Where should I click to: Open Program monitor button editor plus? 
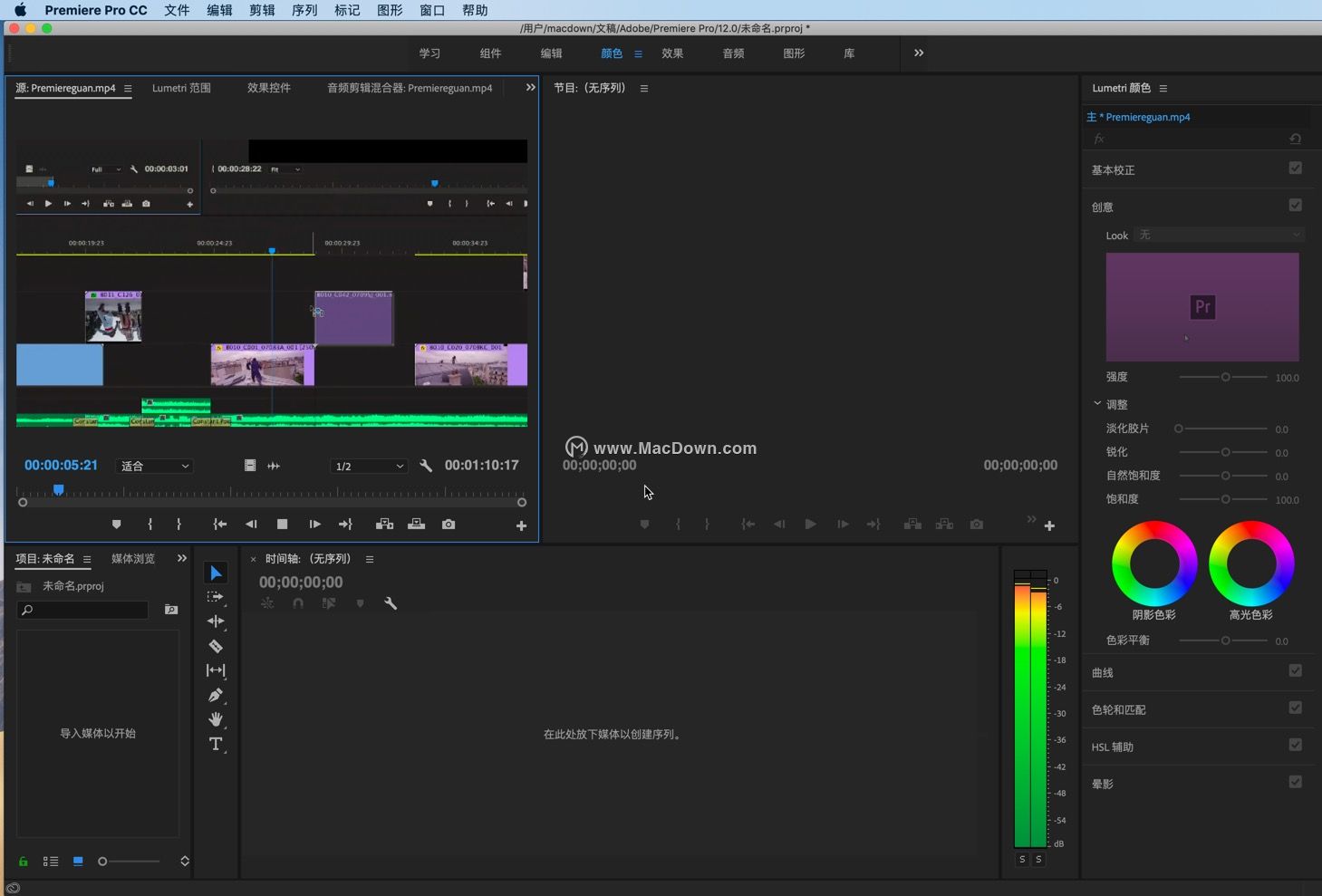tap(1049, 525)
